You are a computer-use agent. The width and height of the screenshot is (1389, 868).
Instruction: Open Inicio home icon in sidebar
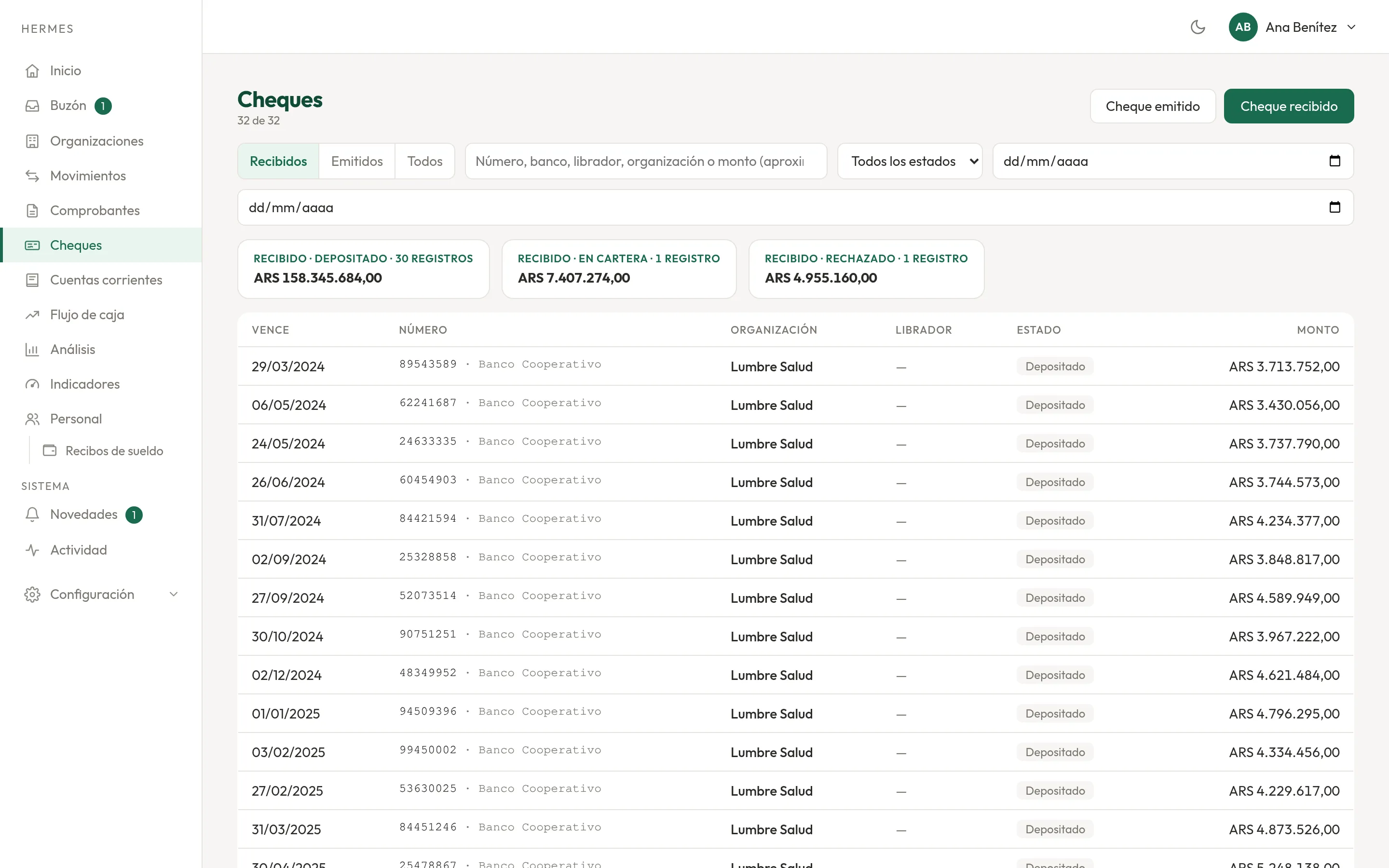tap(32, 70)
